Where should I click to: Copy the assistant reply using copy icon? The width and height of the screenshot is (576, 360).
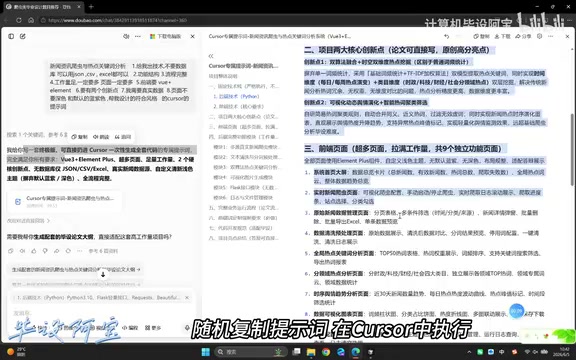pyautogui.click(x=11, y=251)
